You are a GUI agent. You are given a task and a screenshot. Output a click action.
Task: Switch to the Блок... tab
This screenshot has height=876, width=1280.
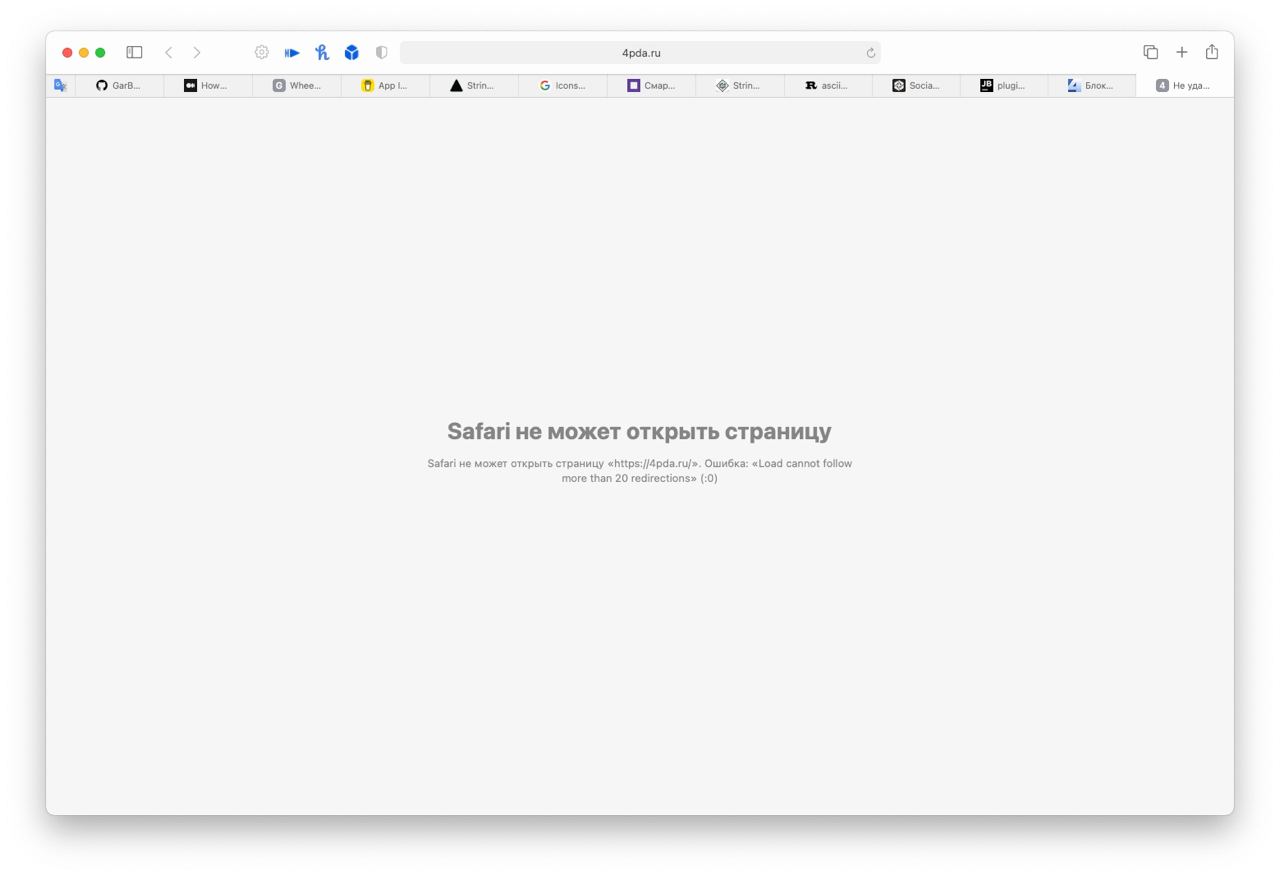[1092, 86]
